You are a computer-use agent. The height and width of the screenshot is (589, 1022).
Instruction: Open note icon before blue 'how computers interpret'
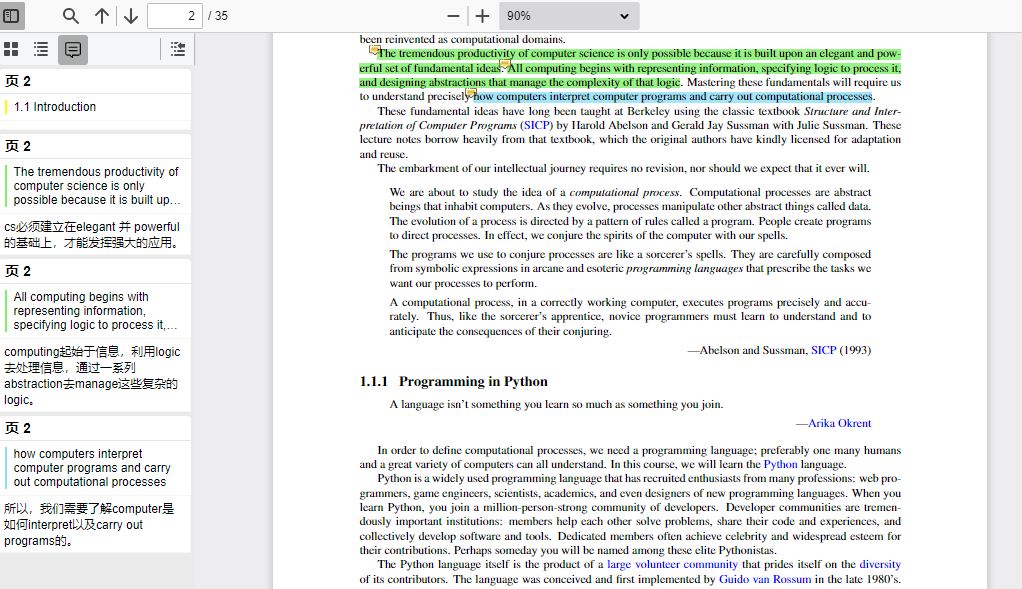tap(470, 93)
